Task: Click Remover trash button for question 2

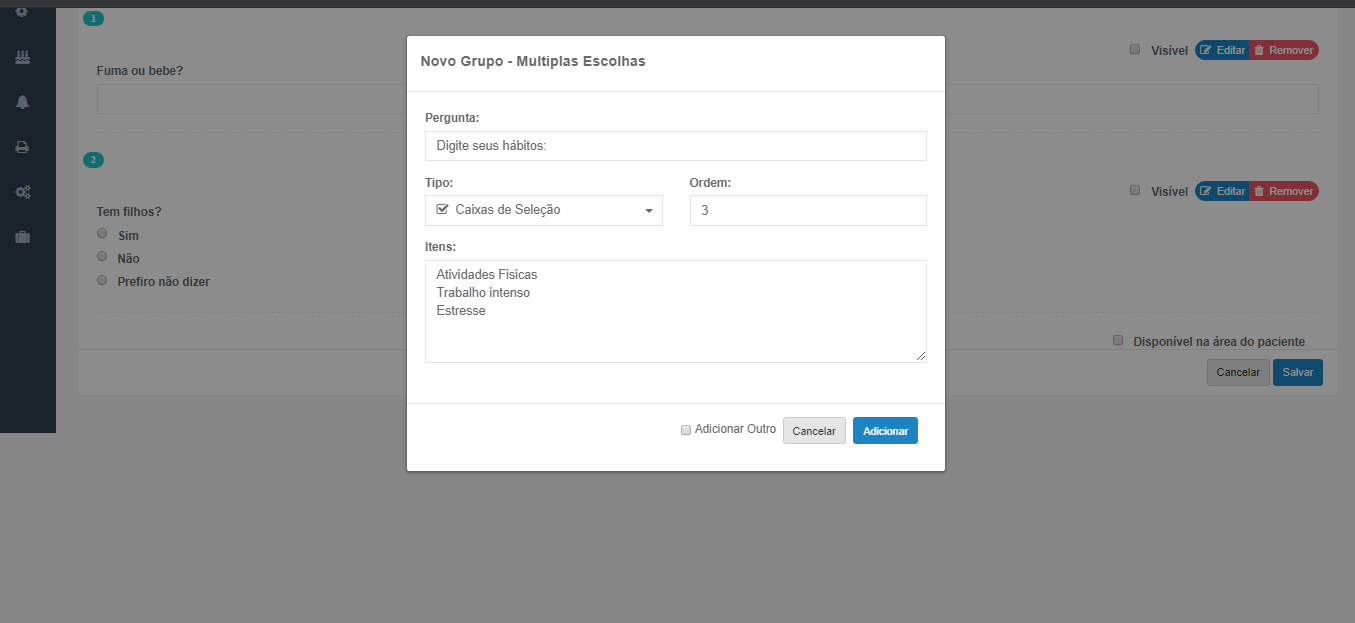Action: click(x=1284, y=191)
